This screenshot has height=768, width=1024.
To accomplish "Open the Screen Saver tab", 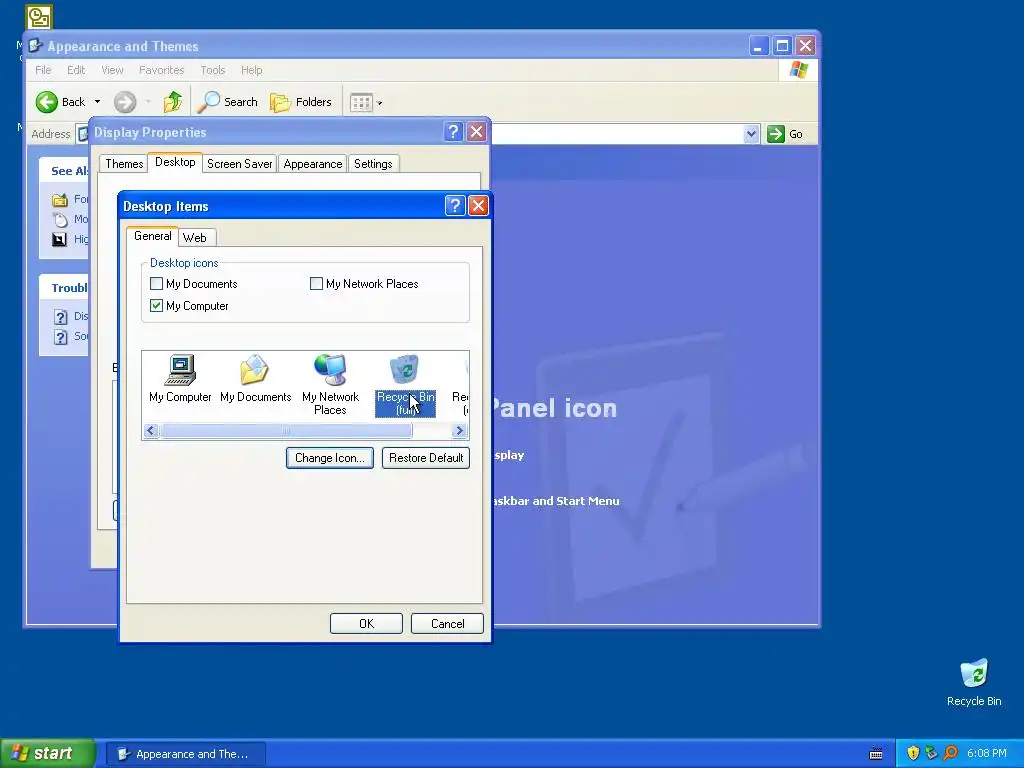I will click(x=240, y=164).
